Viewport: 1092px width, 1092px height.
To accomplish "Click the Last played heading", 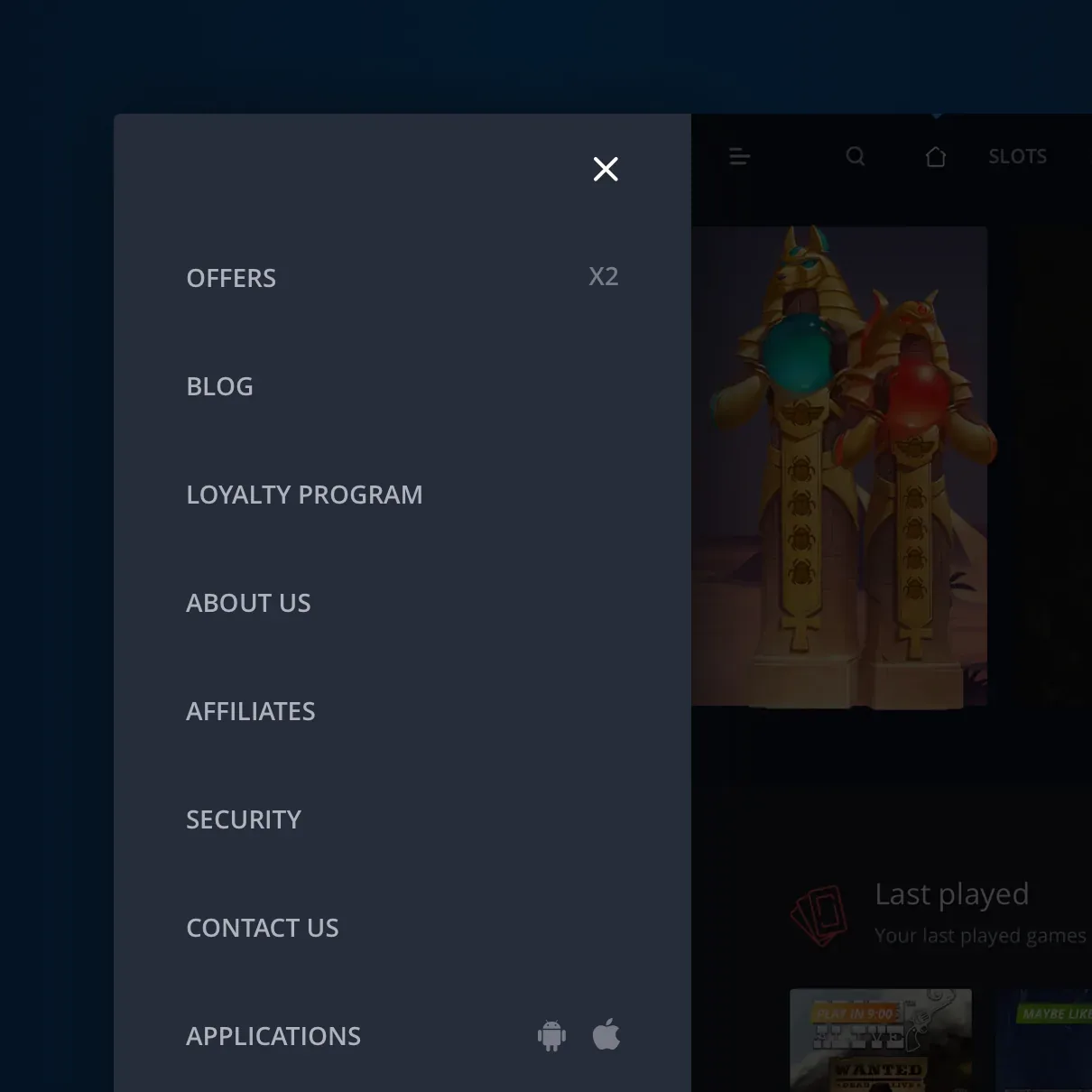I will pos(952,894).
